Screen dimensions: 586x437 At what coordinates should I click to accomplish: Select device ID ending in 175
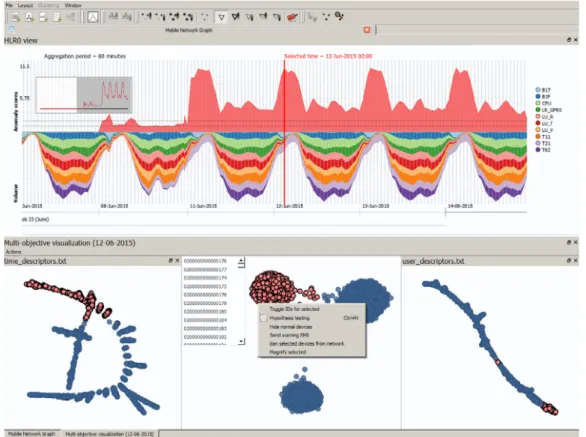pos(205,286)
